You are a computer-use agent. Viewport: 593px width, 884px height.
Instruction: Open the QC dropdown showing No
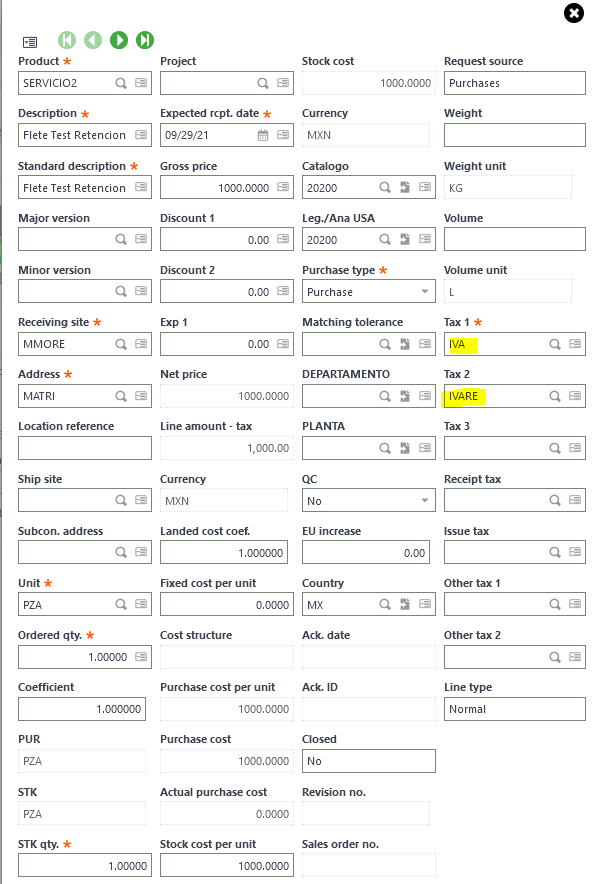point(423,499)
